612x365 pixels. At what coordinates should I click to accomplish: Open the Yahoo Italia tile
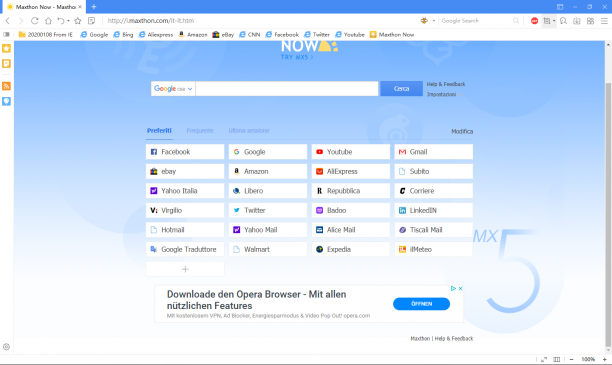[x=185, y=191]
